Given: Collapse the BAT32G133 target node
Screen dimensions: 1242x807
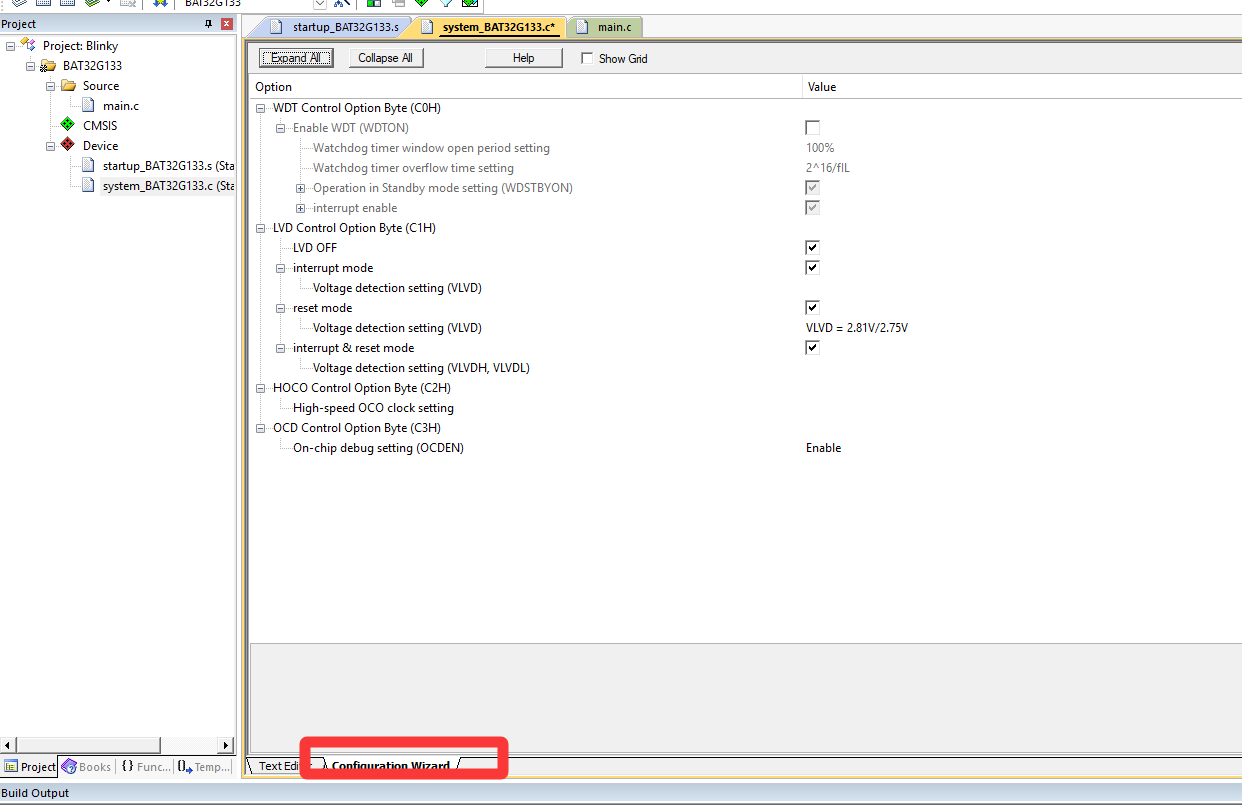Looking at the screenshot, I should (x=30, y=66).
